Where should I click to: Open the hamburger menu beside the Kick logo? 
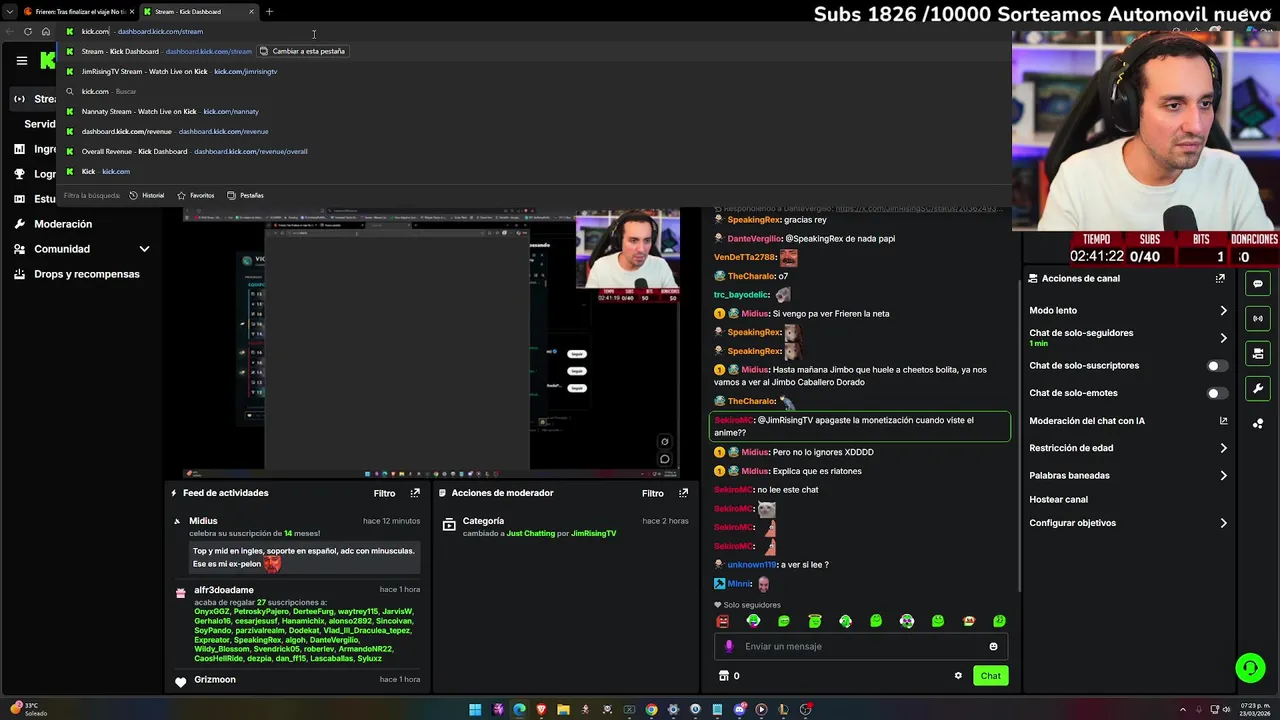coord(21,61)
